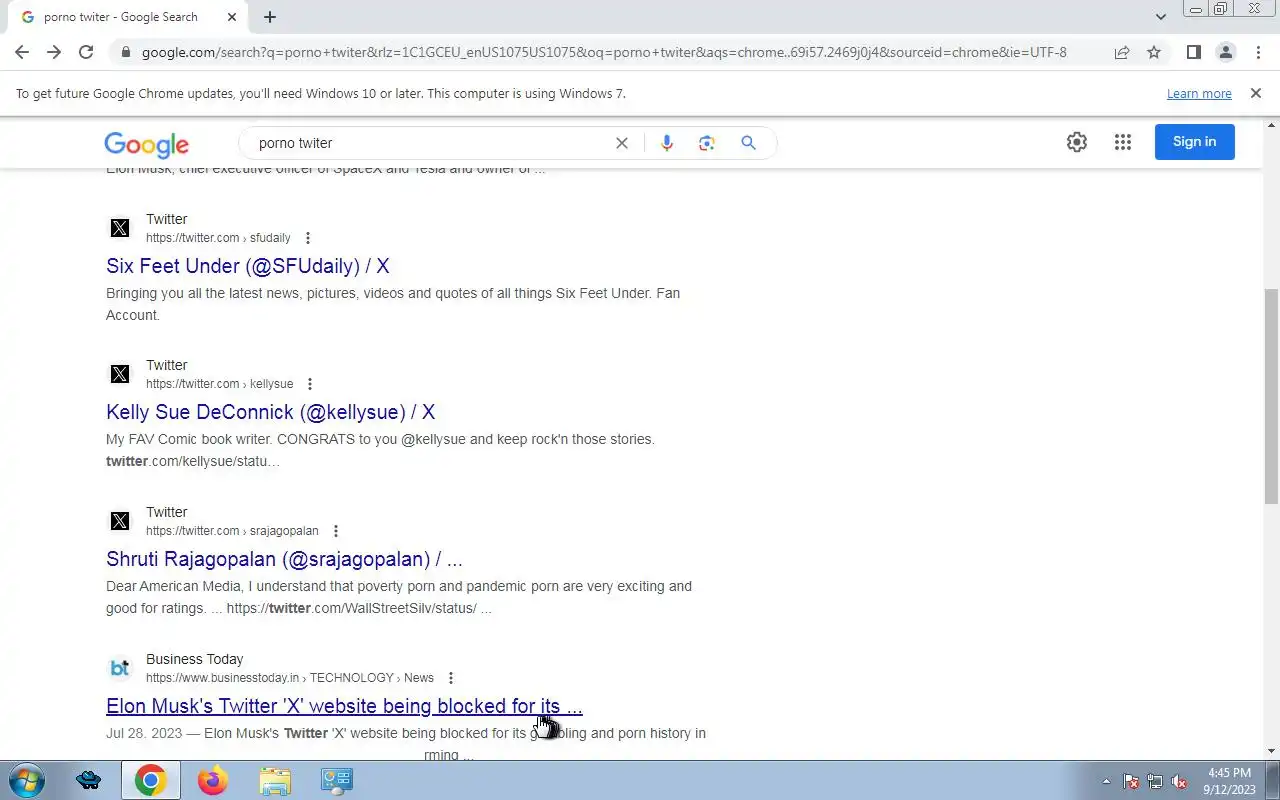This screenshot has width=1280, height=800.
Task: Click X favicon beside the srajagopalan result
Action: coord(120,521)
